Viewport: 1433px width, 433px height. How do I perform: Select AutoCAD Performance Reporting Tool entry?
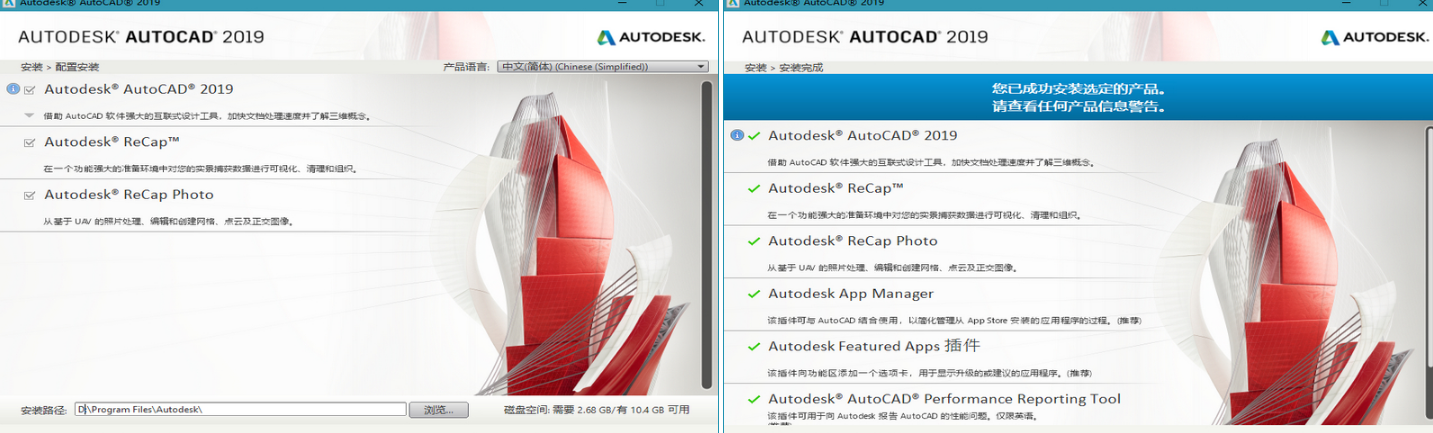(944, 399)
